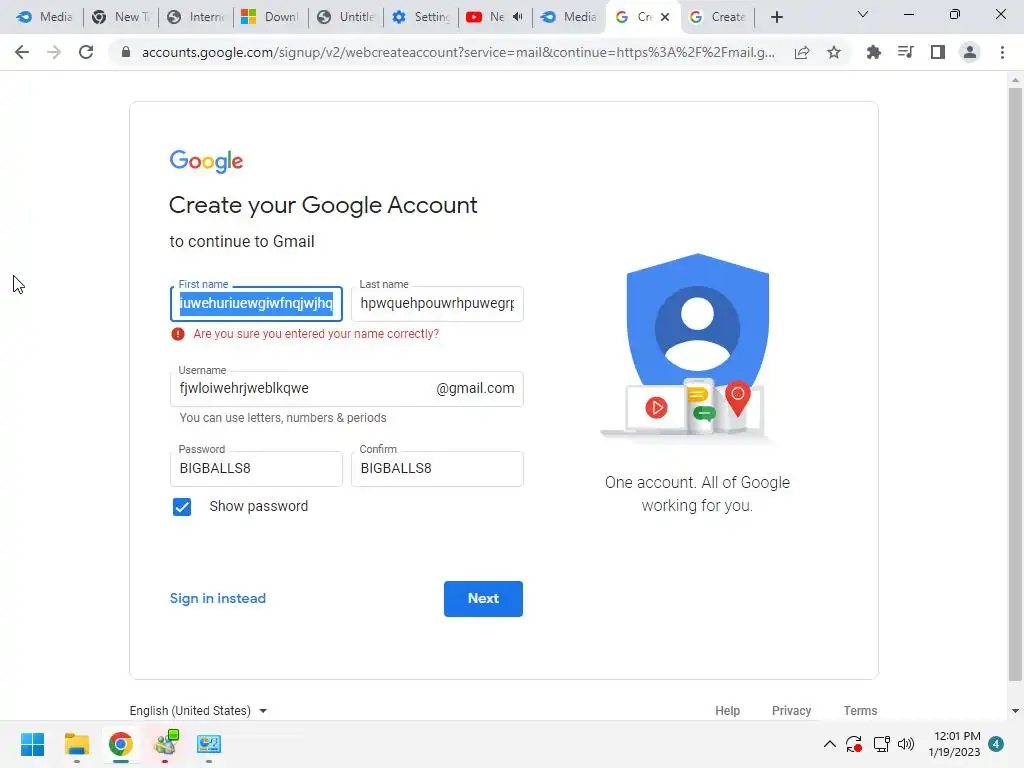Screen dimensions: 1024x768
Task: Mute audio on the YouTube tab
Action: pos(518,17)
